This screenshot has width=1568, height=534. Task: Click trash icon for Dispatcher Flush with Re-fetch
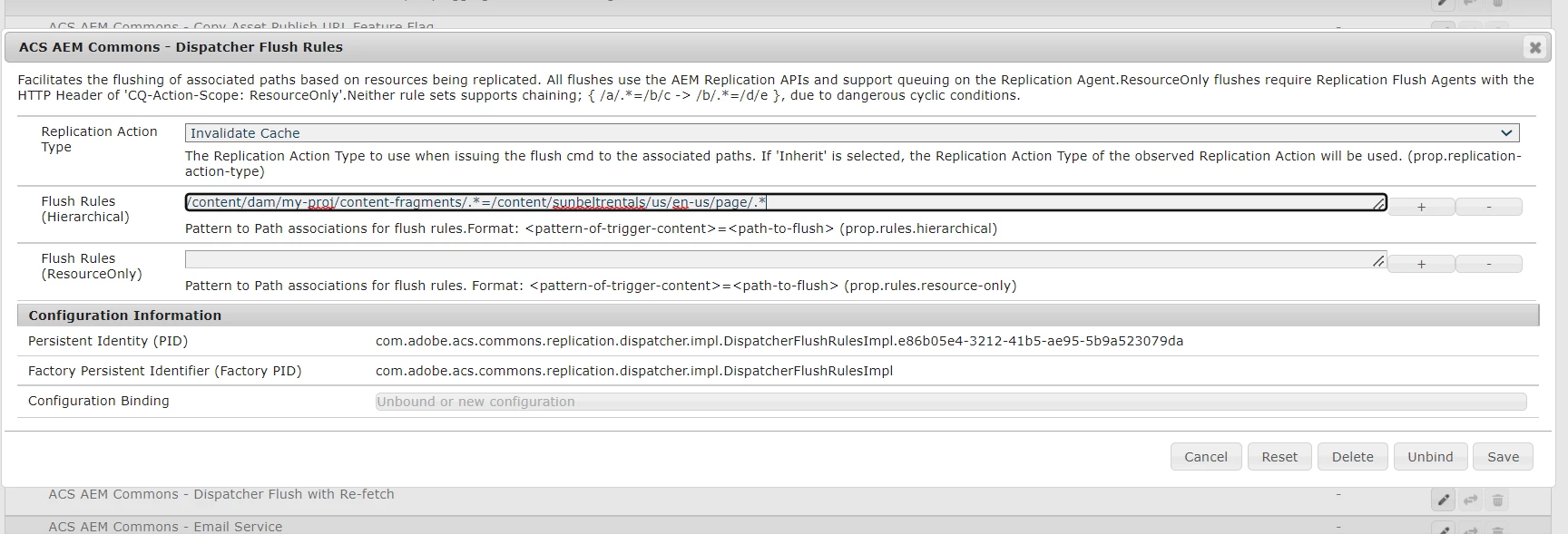coord(1497,500)
